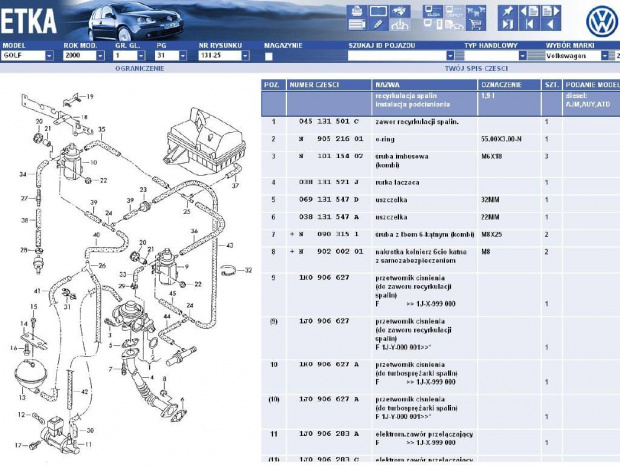Click the OGRANICZENIE link

140,68
